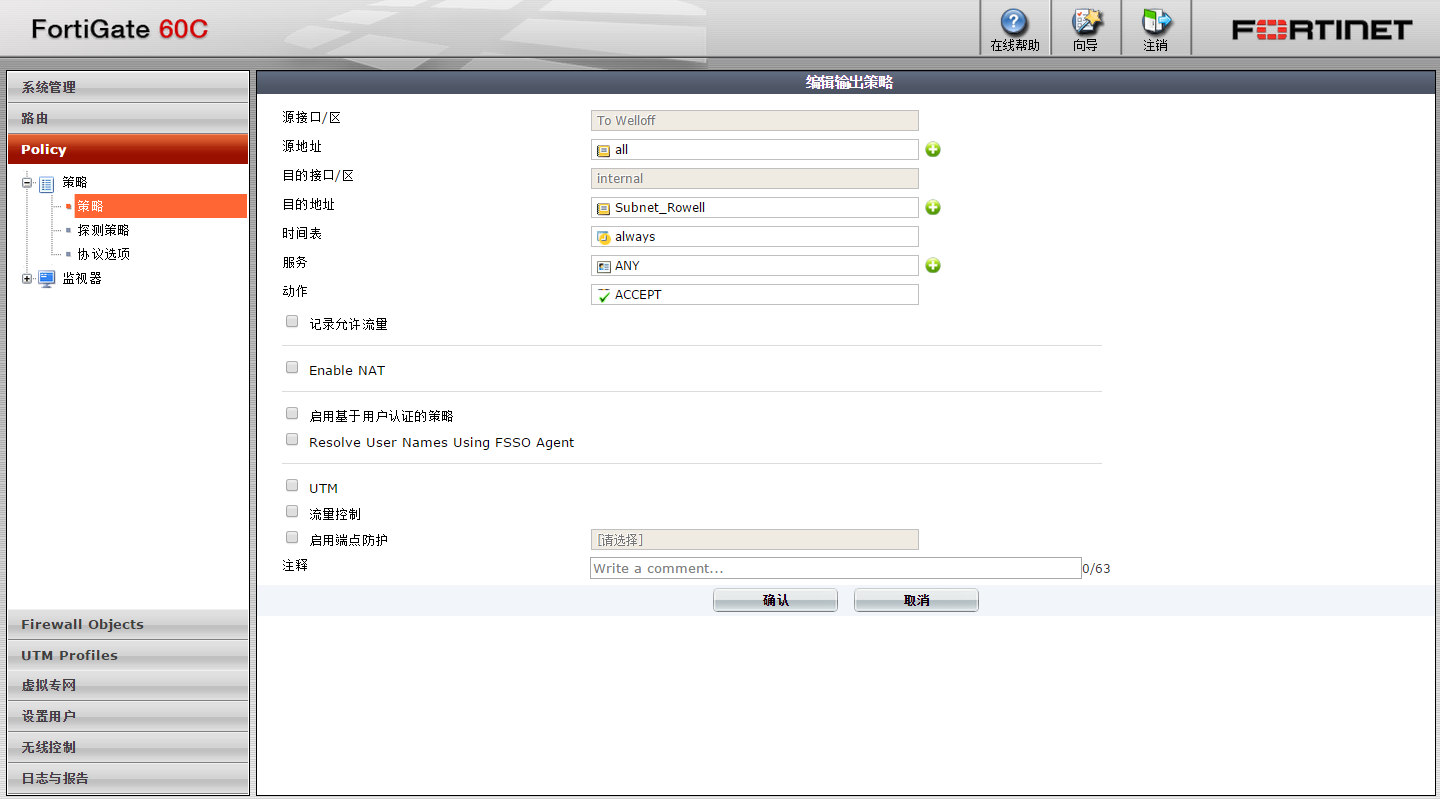1440x799 pixels.
Task: Click the source interface field 'To Welloff'
Action: 755,120
